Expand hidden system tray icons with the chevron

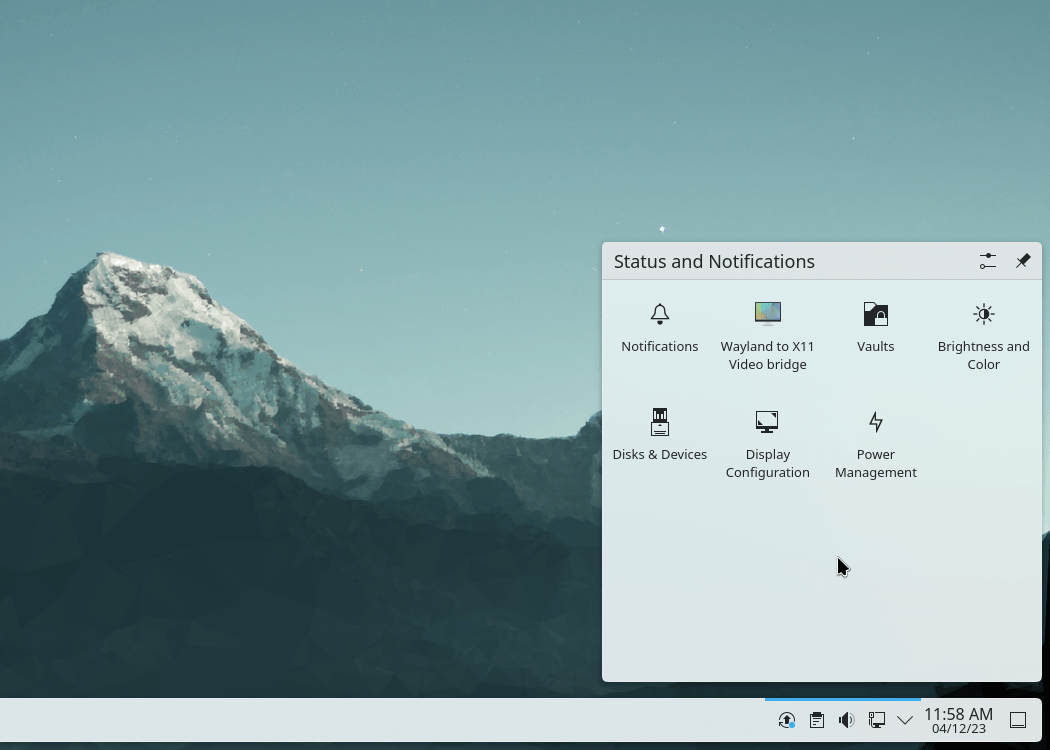coord(905,719)
